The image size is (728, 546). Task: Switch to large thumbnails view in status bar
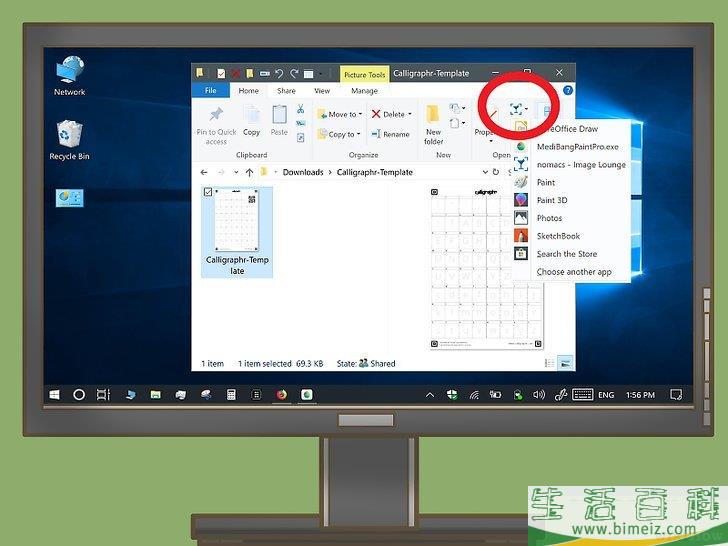[565, 363]
